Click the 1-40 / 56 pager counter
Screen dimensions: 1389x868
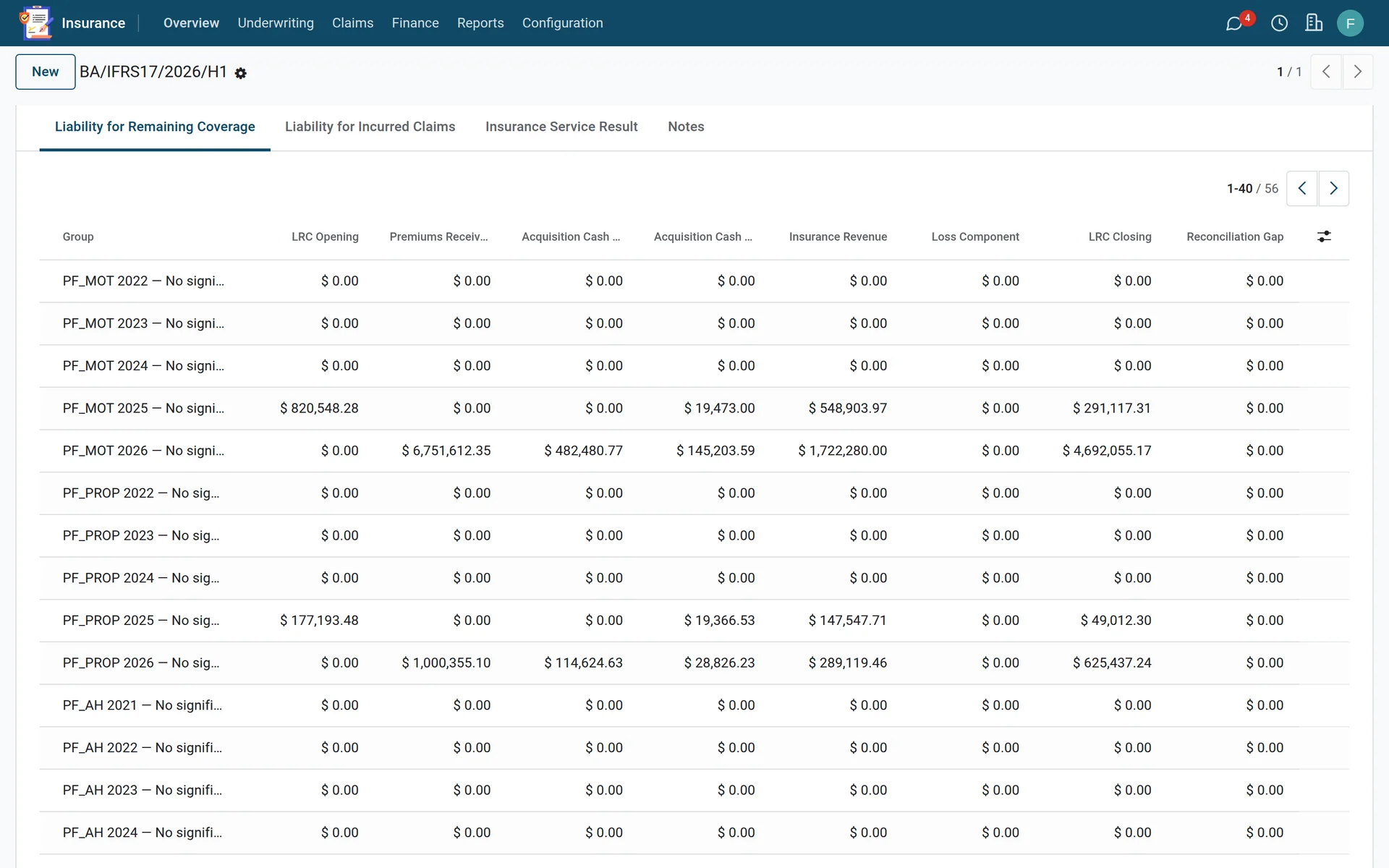(x=1252, y=189)
